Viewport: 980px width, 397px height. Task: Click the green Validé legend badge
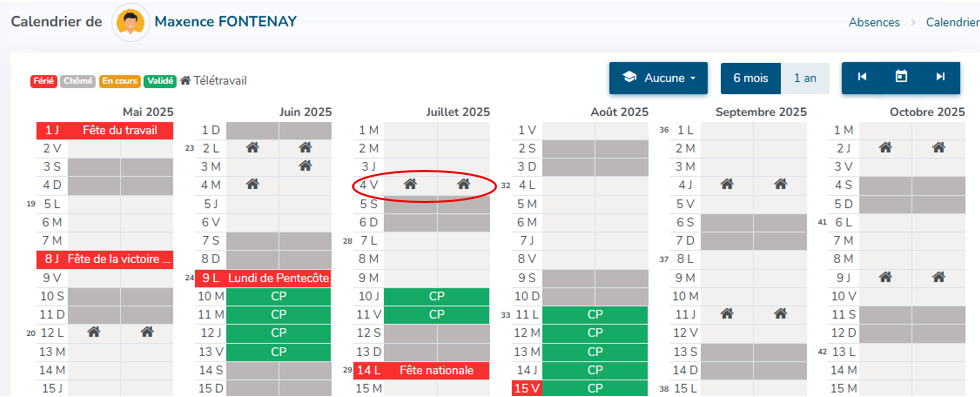(159, 81)
